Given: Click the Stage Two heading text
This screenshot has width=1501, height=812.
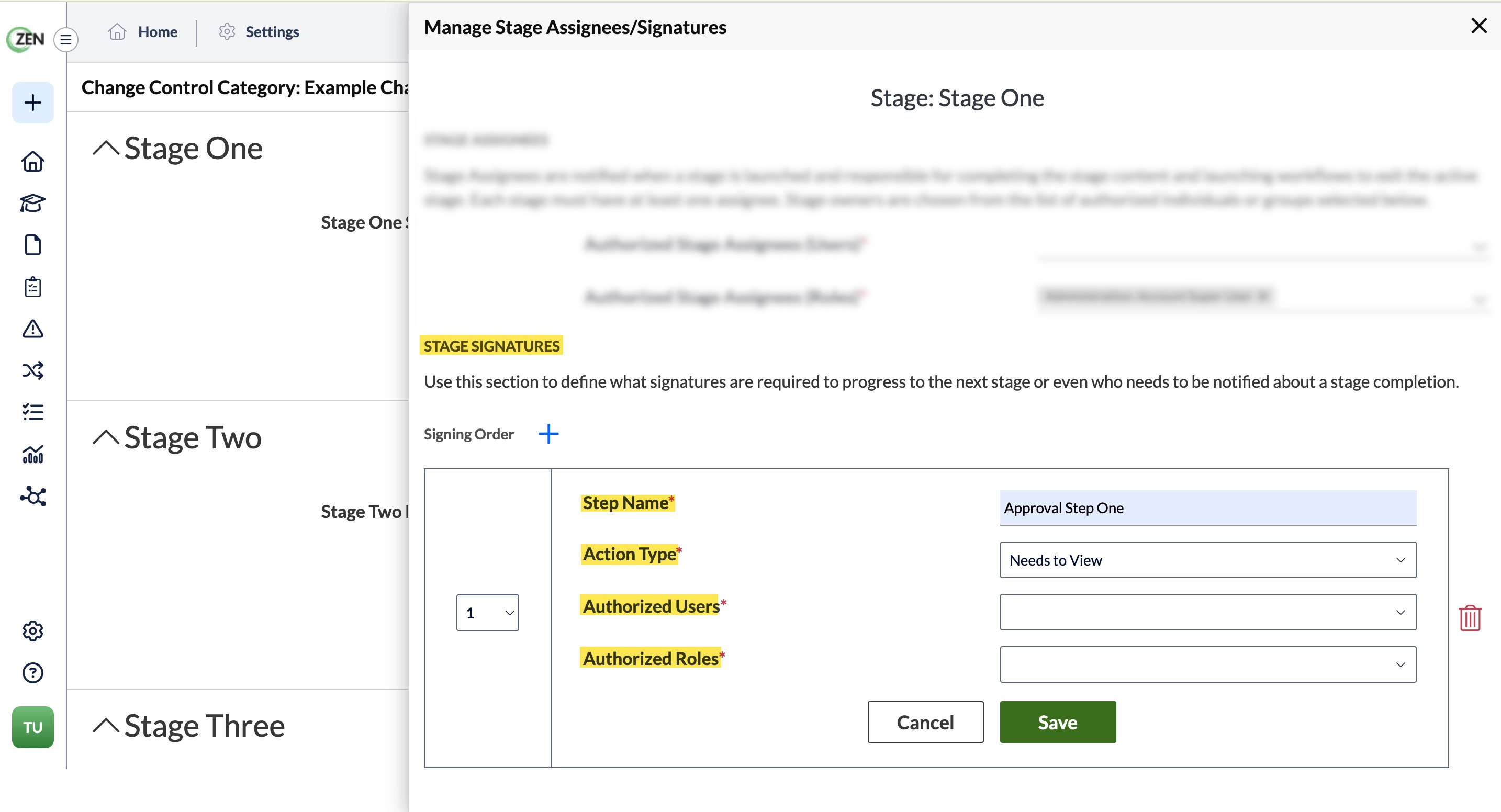Looking at the screenshot, I should tap(193, 437).
